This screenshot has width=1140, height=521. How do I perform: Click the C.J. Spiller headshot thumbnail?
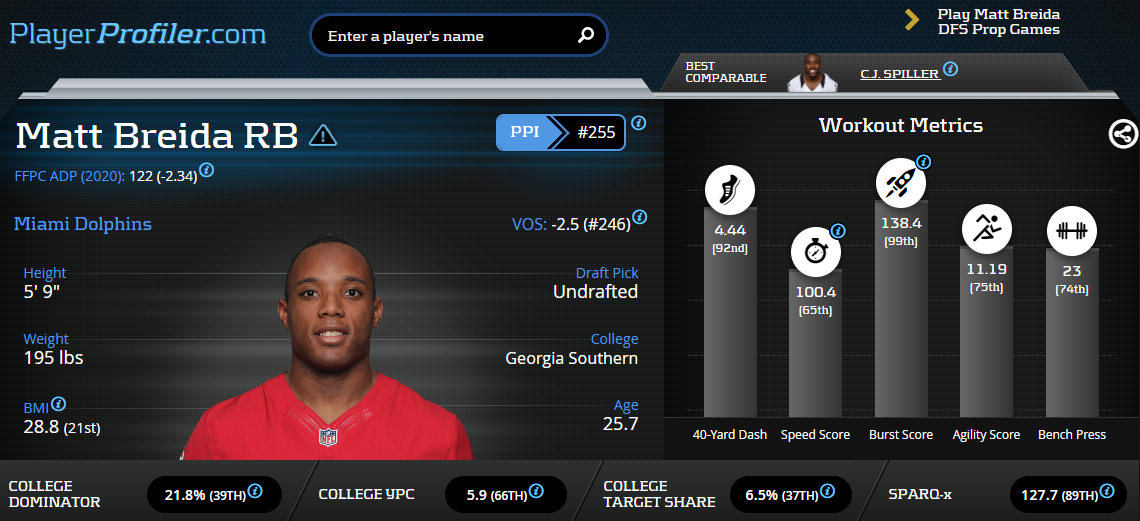pyautogui.click(x=812, y=73)
